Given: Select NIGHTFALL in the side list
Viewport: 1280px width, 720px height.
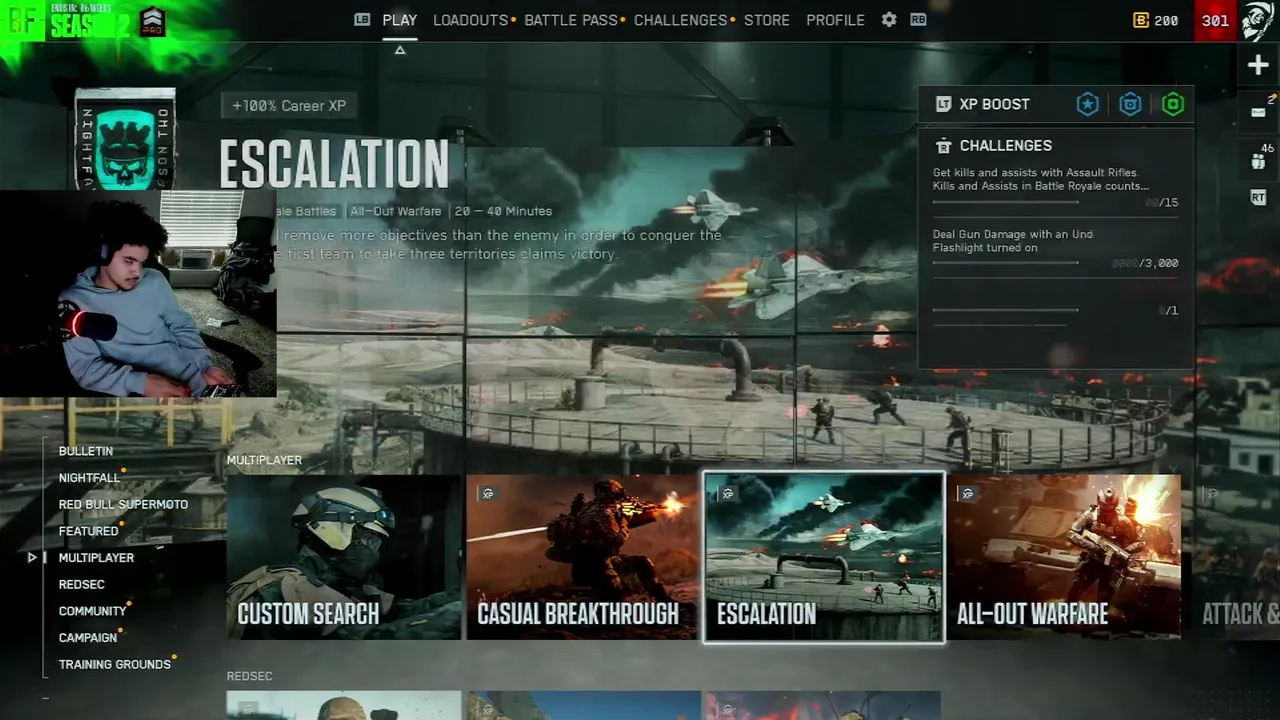Looking at the screenshot, I should 89,478.
